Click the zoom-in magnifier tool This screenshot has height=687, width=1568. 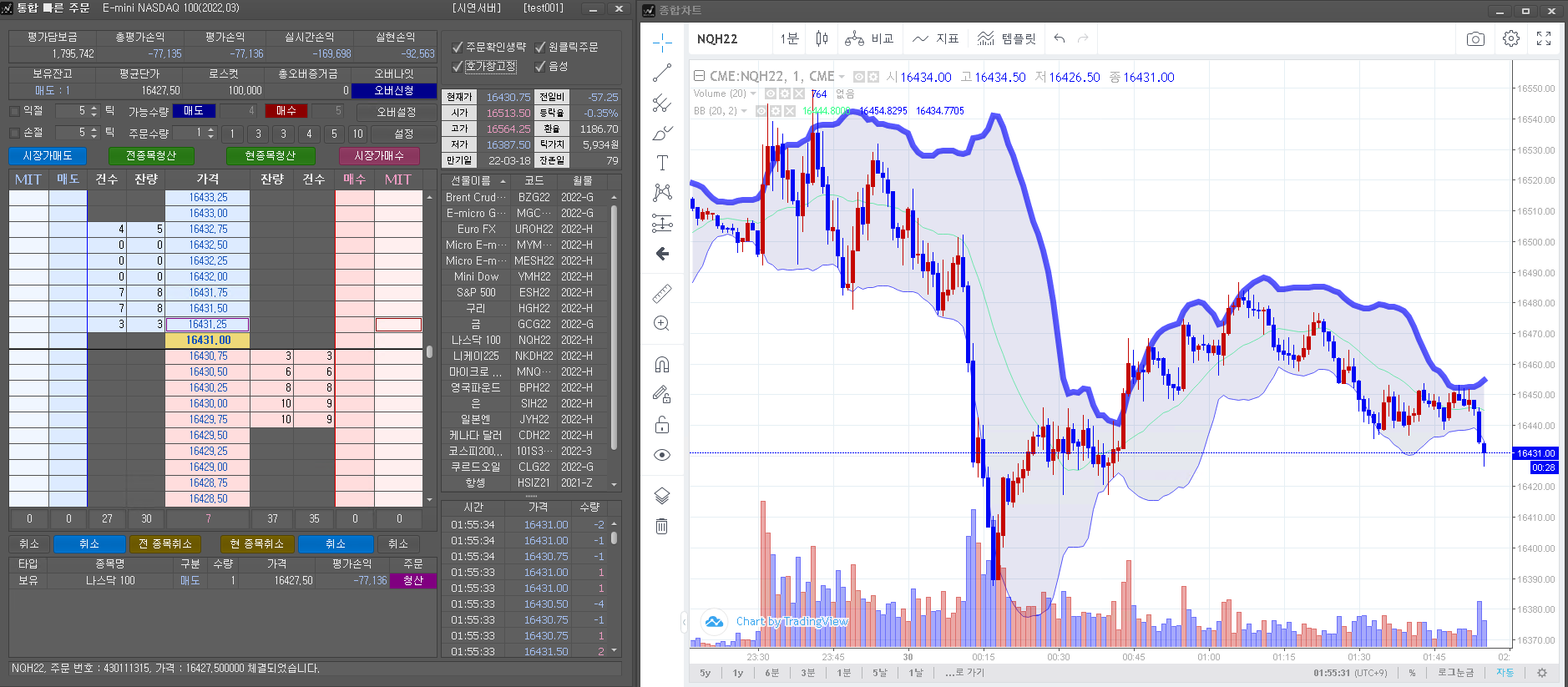(x=662, y=324)
